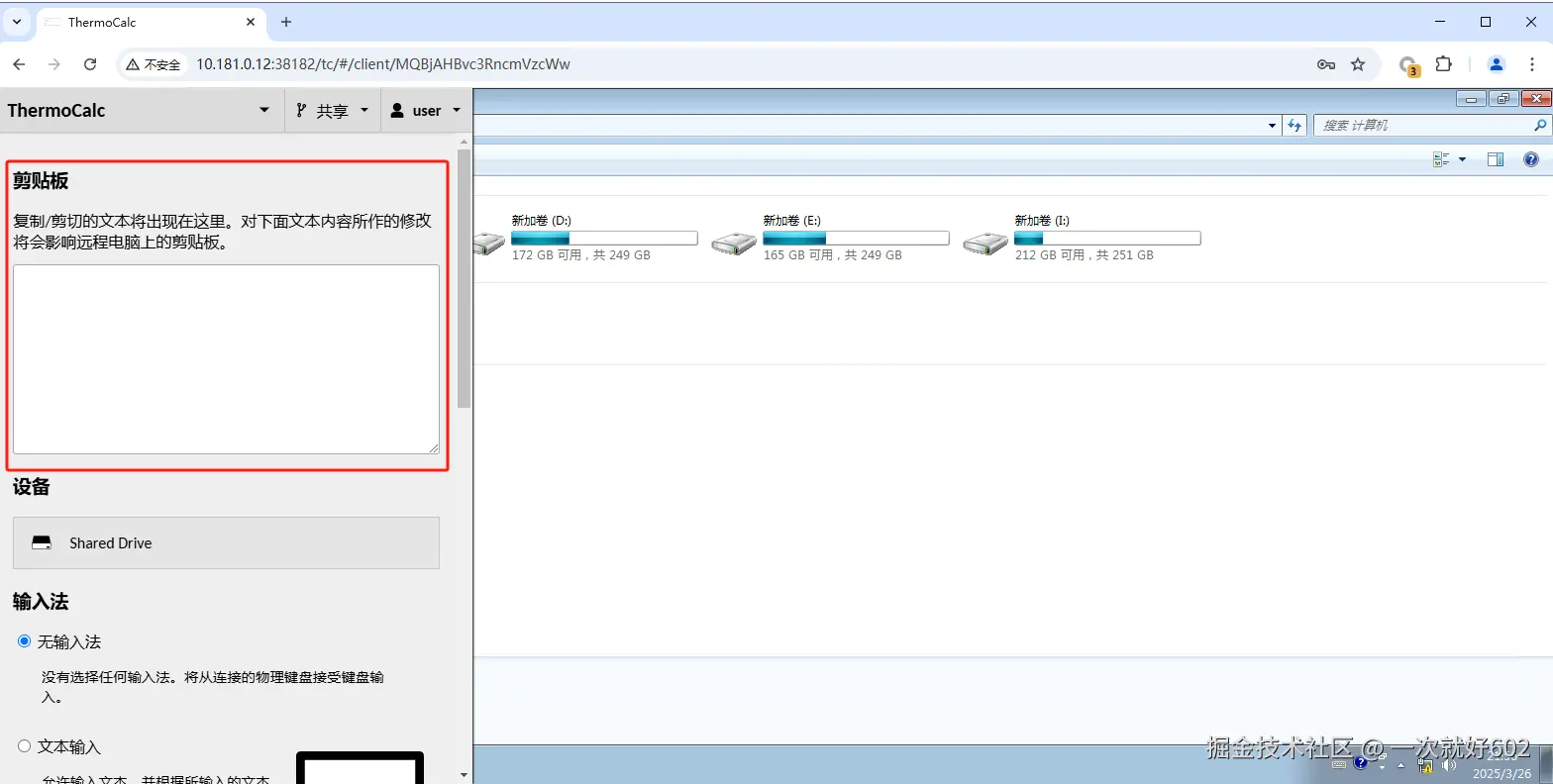Open Explorer help

pos(1531,159)
